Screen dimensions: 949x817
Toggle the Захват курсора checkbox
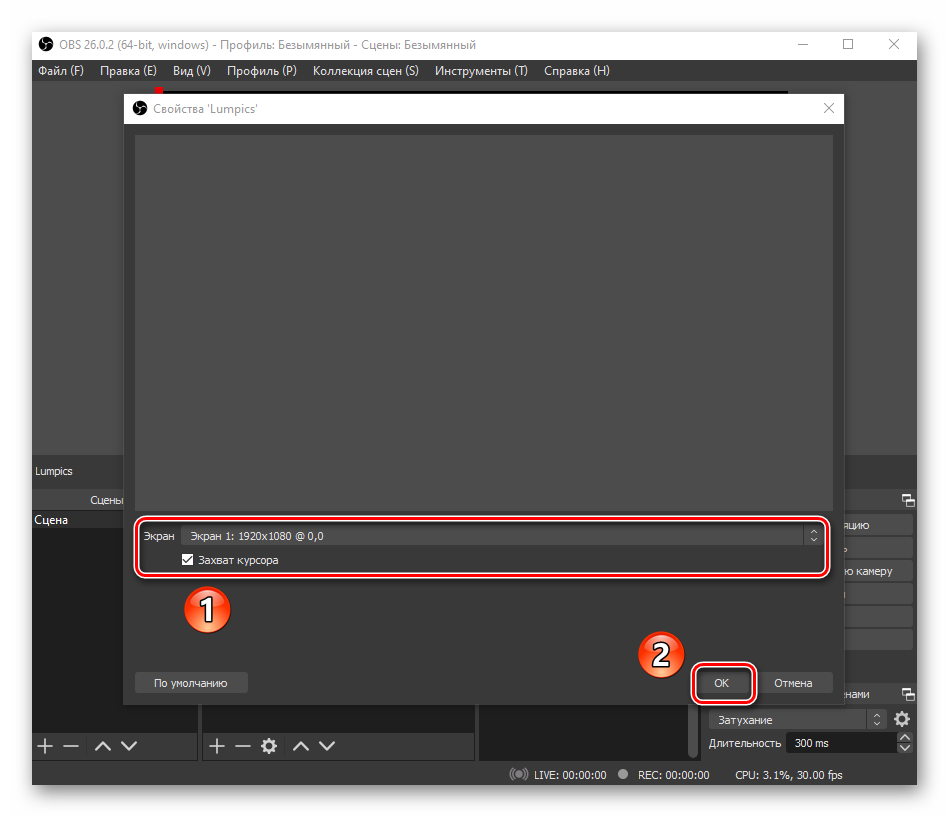(187, 560)
